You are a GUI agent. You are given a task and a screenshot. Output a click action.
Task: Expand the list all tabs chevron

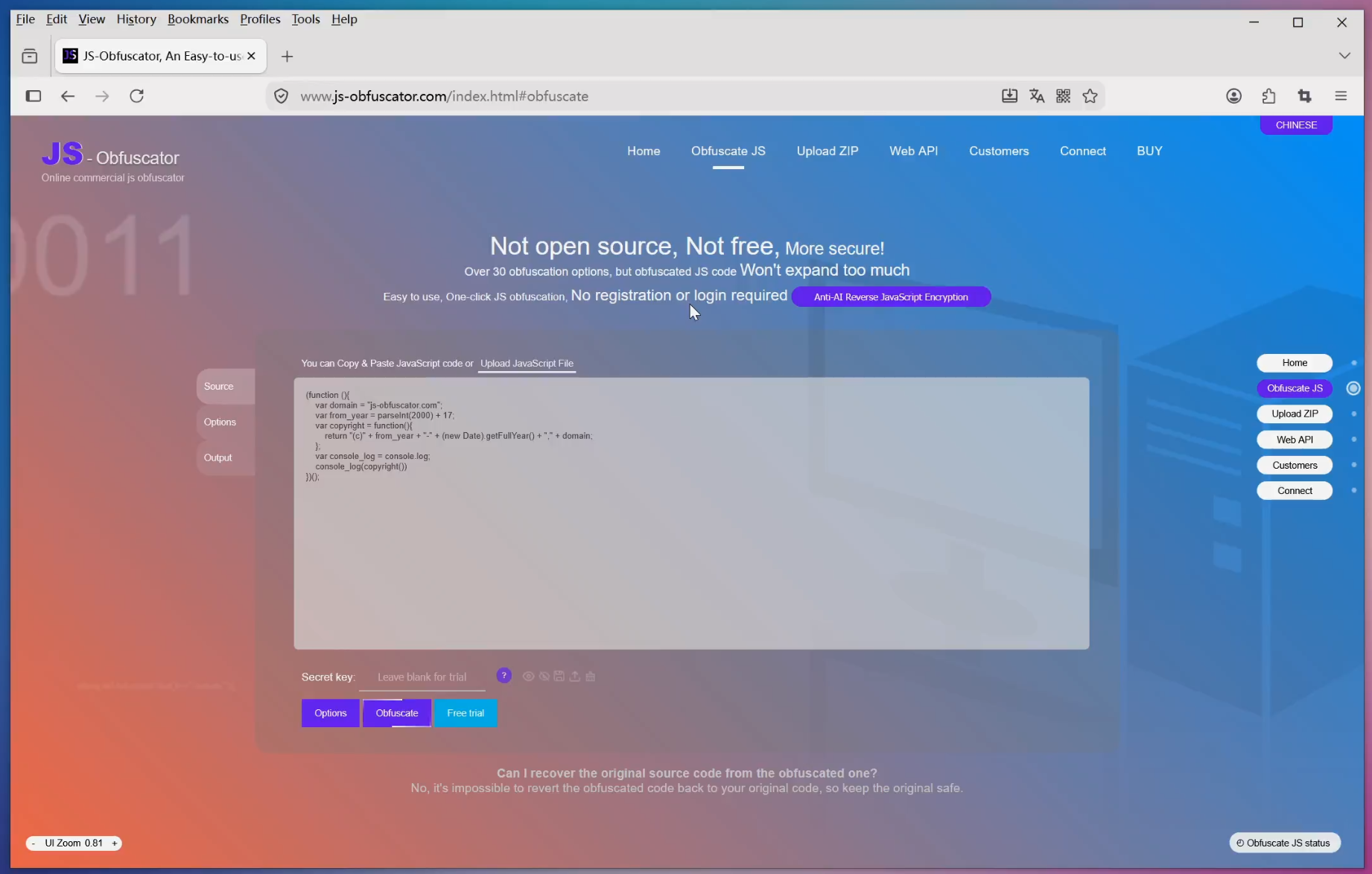1344,56
